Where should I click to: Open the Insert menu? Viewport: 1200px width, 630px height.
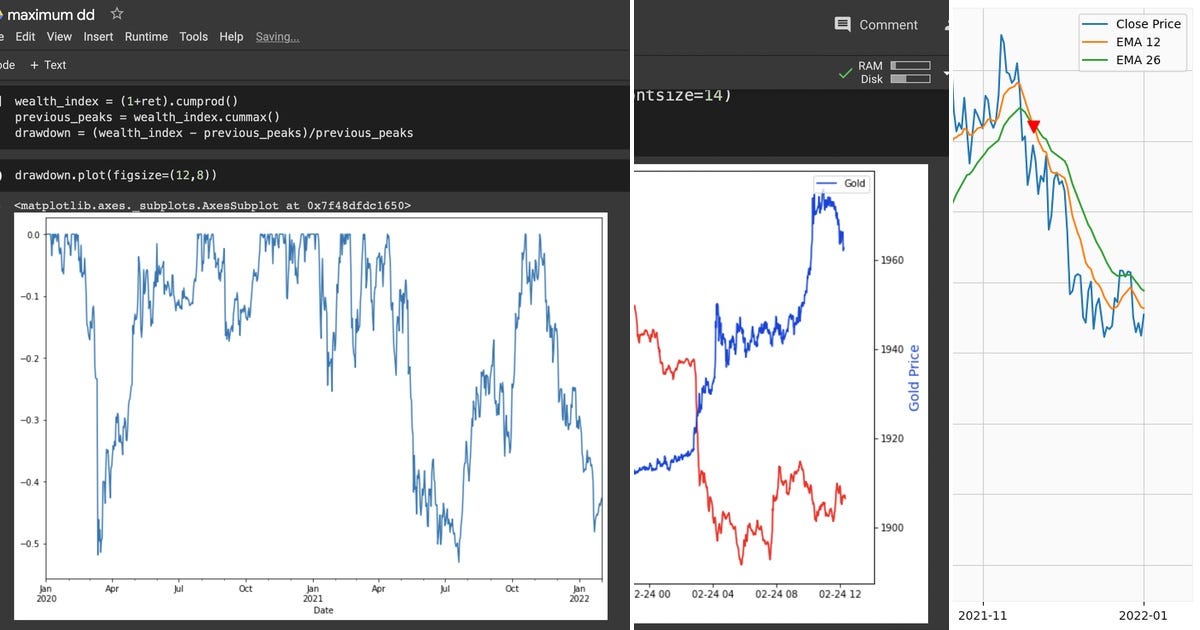coord(98,36)
